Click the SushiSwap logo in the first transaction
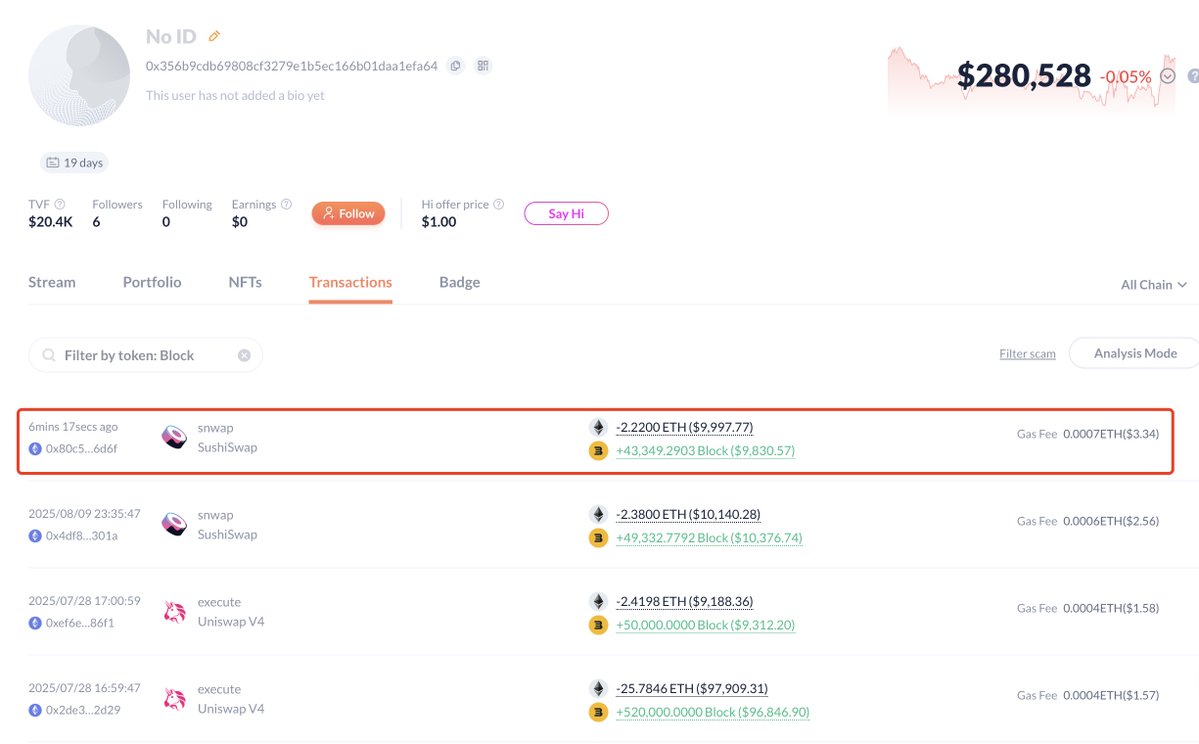This screenshot has height=744, width=1199. [x=174, y=437]
